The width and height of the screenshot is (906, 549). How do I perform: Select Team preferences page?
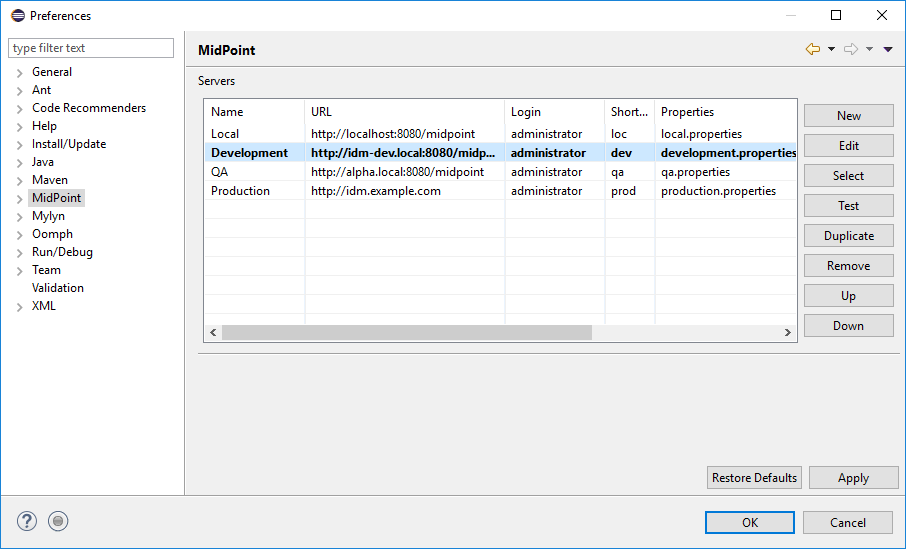(x=46, y=269)
